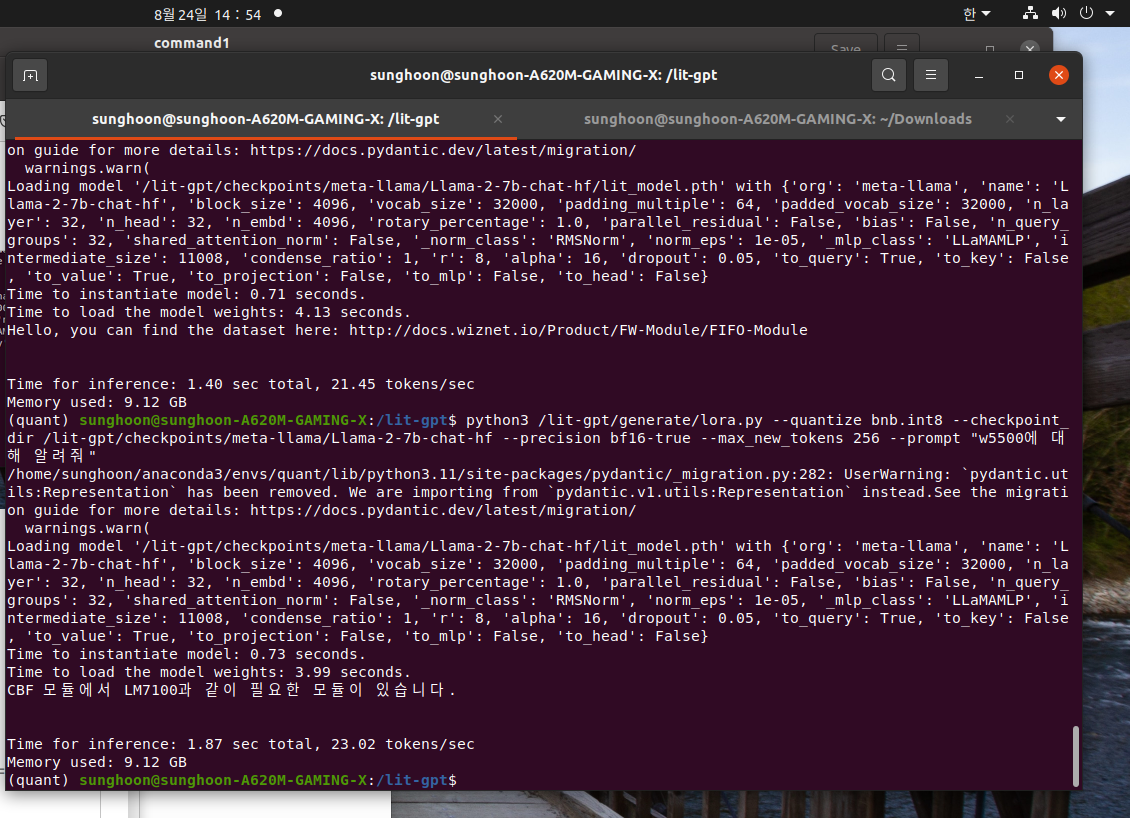1130x818 pixels.
Task: Close the ~/Downloads tab
Action: click(x=1010, y=119)
